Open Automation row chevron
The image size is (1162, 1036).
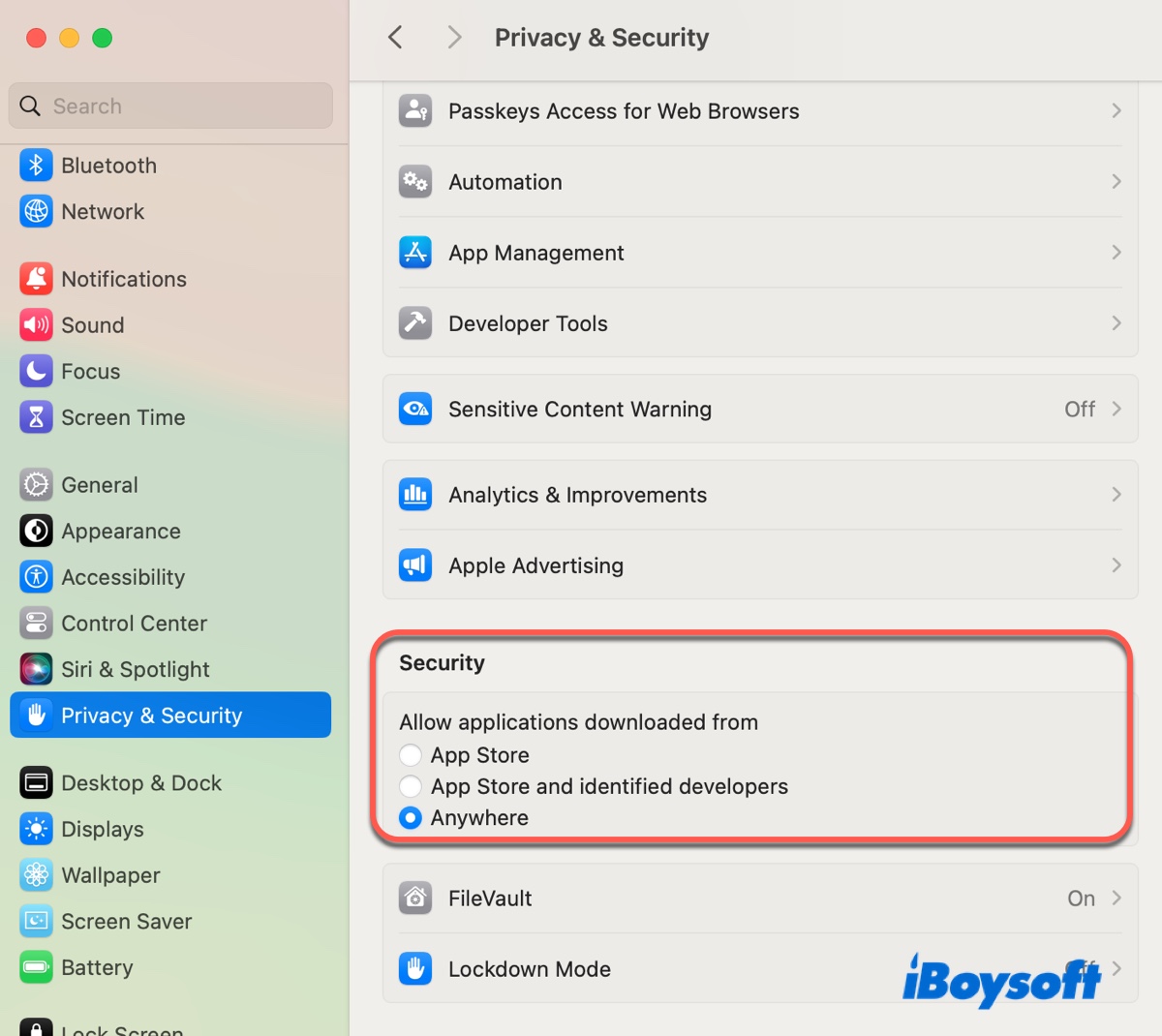point(1116,181)
